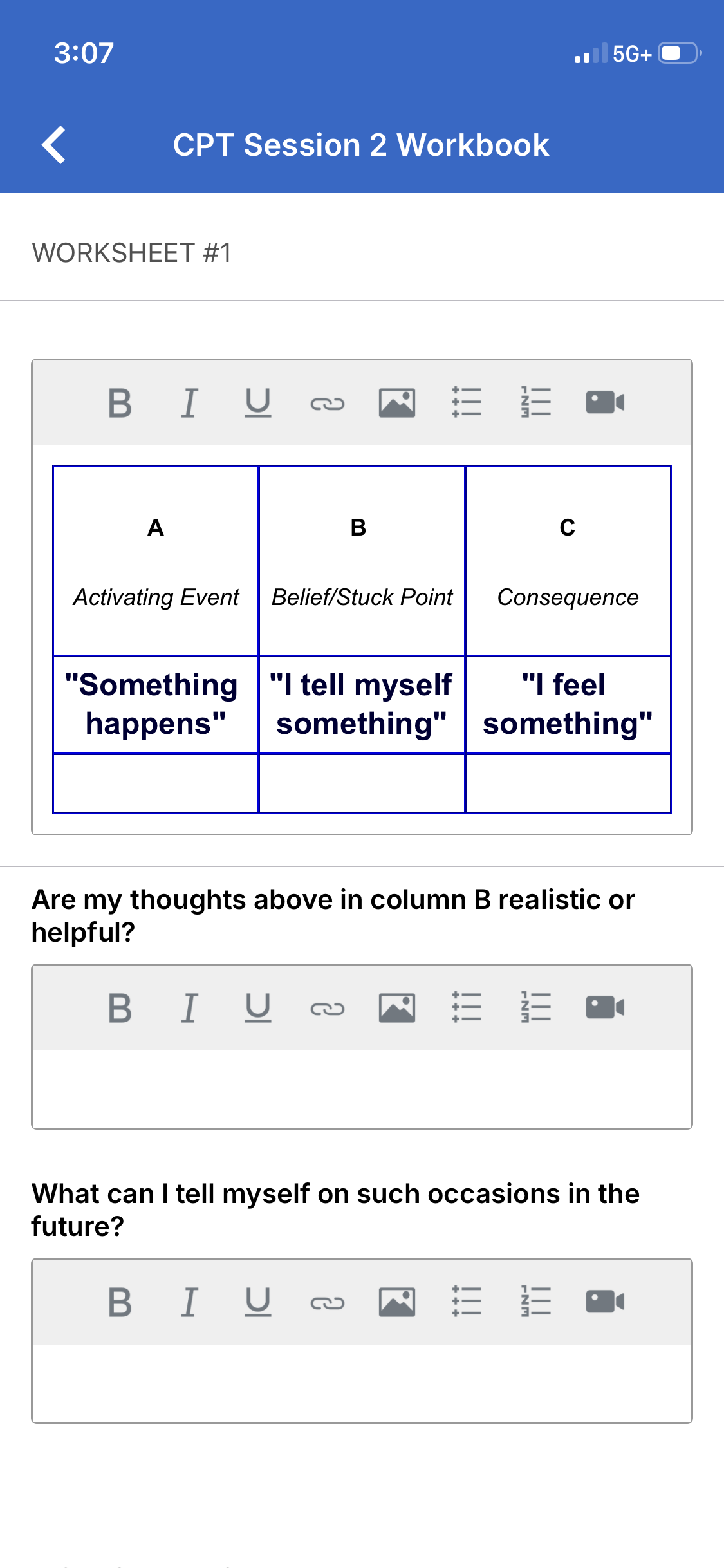Focus the 'tell myself in the future' text area

tap(362, 1383)
